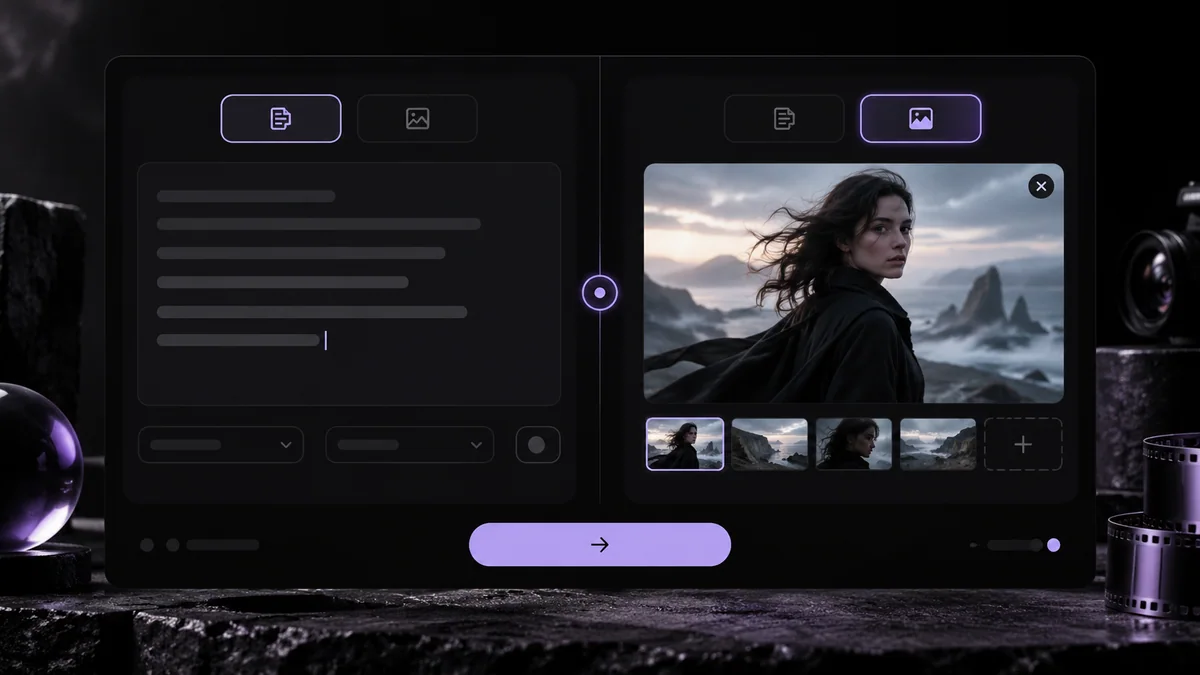
Task: Click the circular handle on center divider
Action: [x=600, y=293]
